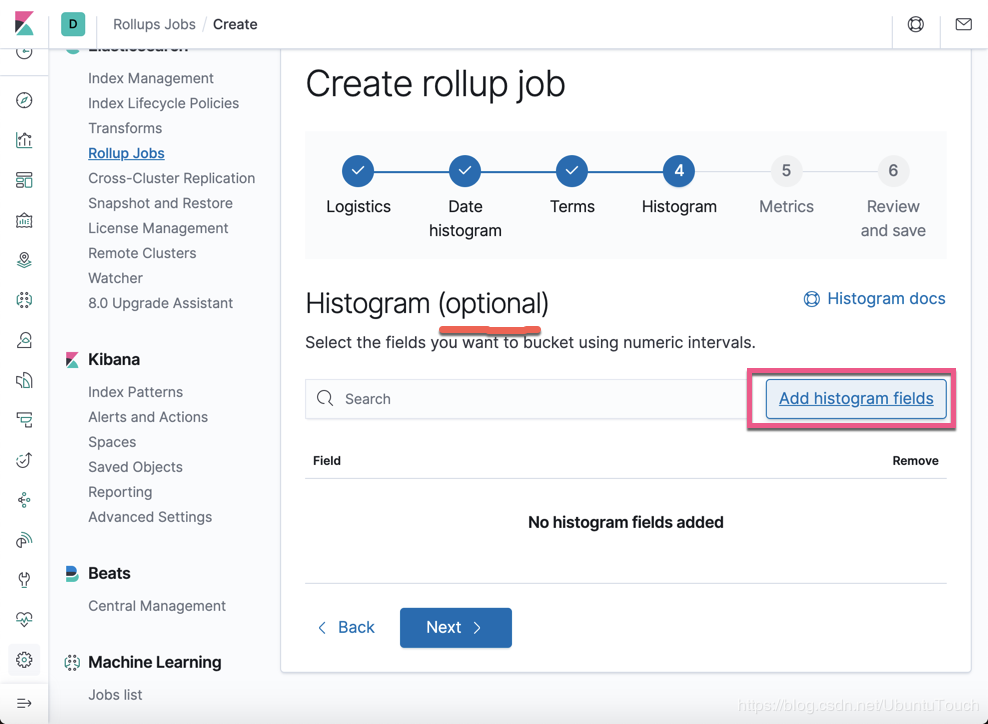Viewport: 988px width, 724px height.
Task: Open the Stack Monitoring heartbeat icon
Action: pos(24,619)
